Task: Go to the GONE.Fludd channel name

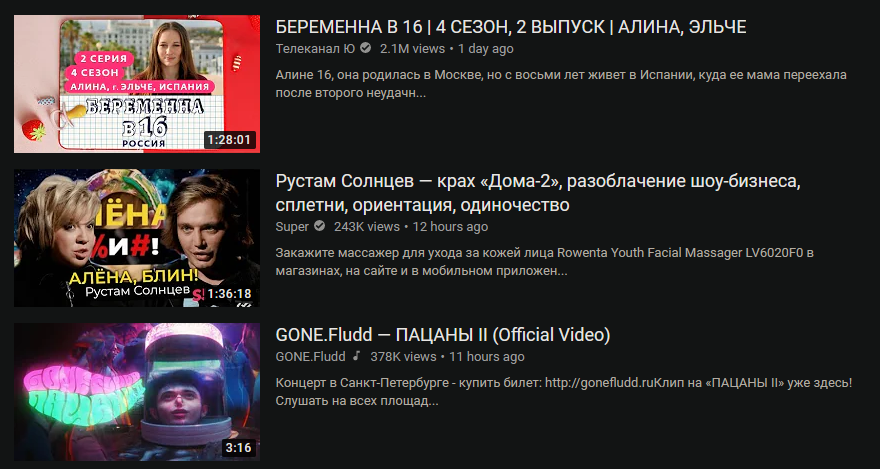Action: 310,356
